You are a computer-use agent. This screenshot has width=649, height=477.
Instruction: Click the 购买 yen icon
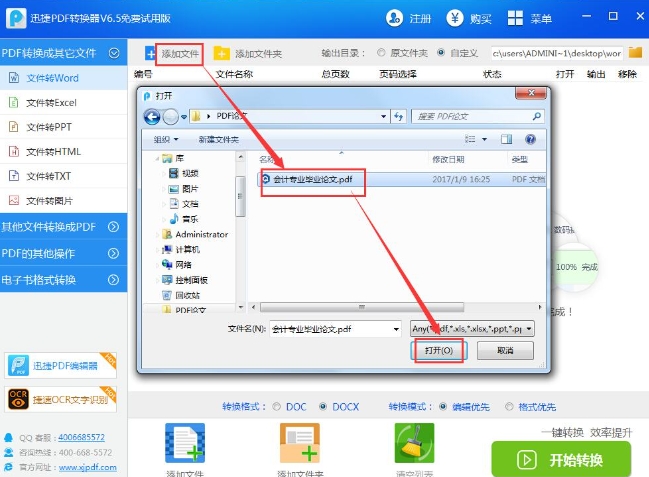pyautogui.click(x=454, y=18)
